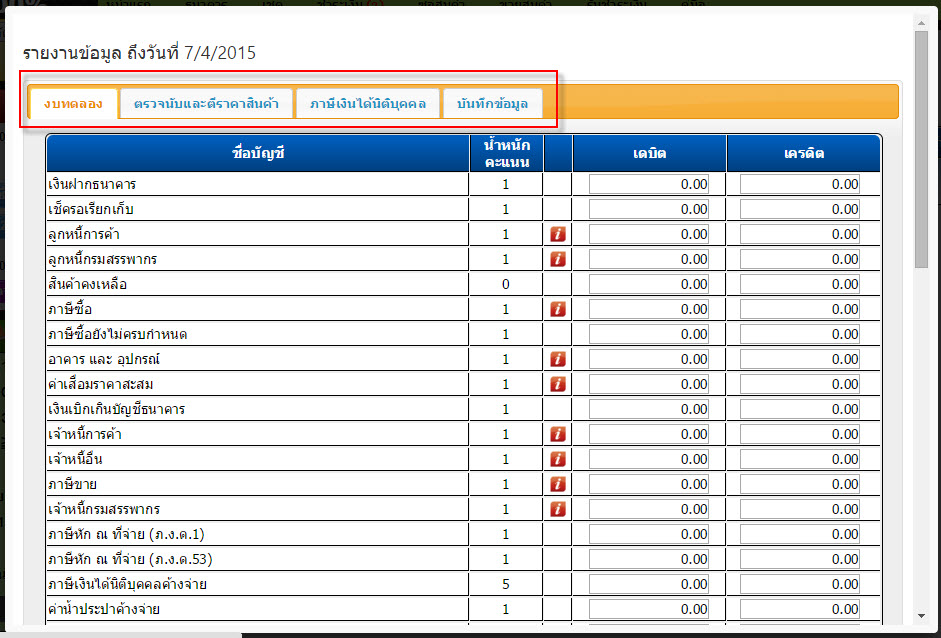Screen dimensions: 941x638
Task: Open info icon for ค่าเสื่อมราคาสะสม row
Action: point(558,384)
